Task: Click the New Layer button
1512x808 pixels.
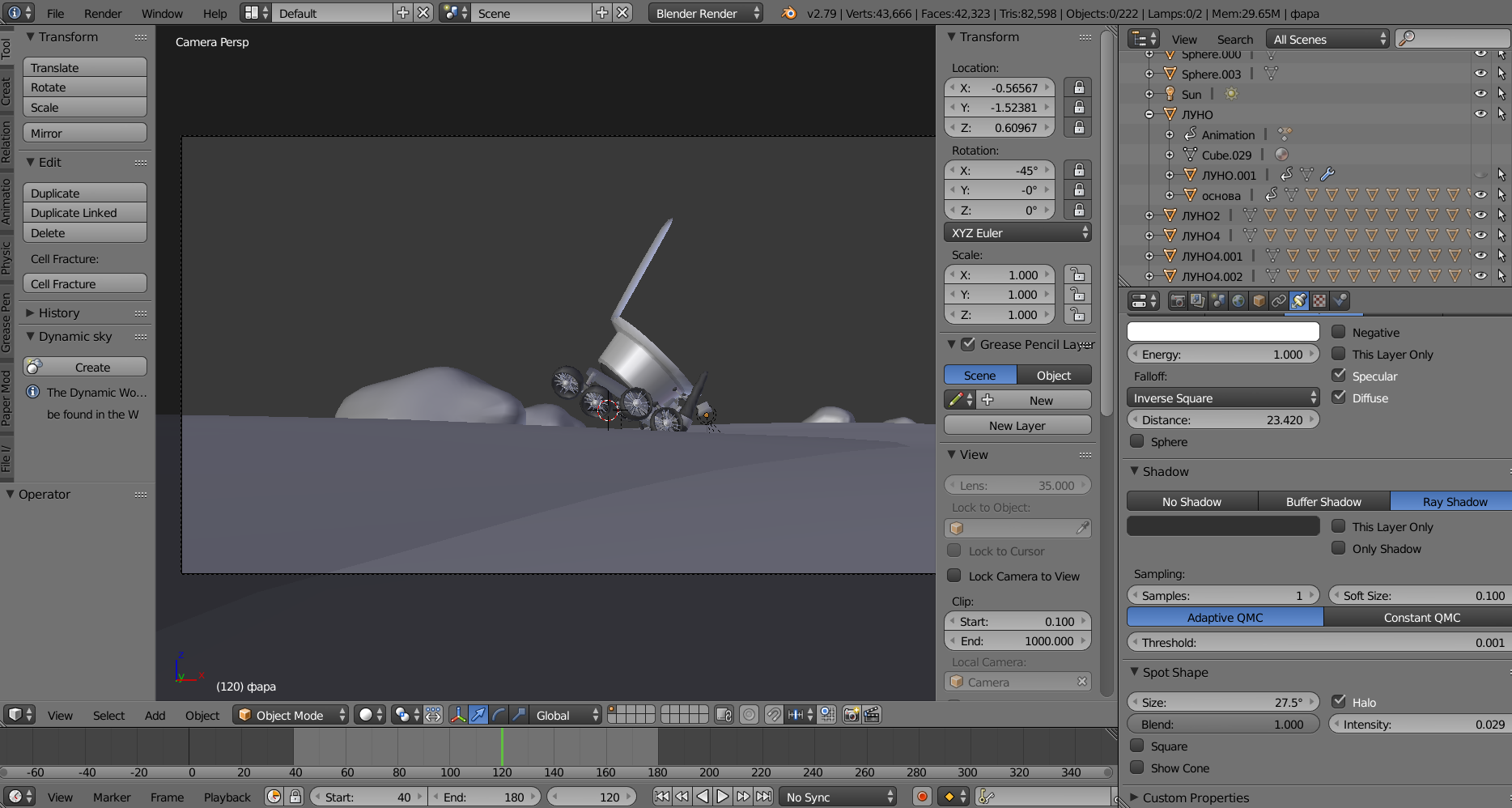Action: (1017, 425)
